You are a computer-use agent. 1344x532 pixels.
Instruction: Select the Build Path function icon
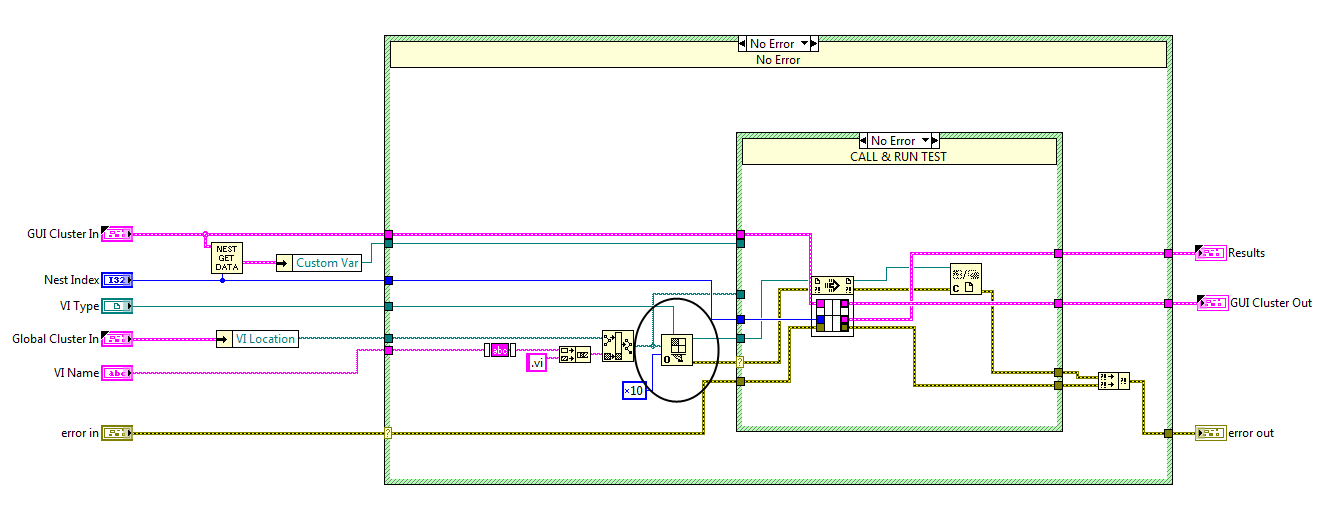click(x=617, y=346)
